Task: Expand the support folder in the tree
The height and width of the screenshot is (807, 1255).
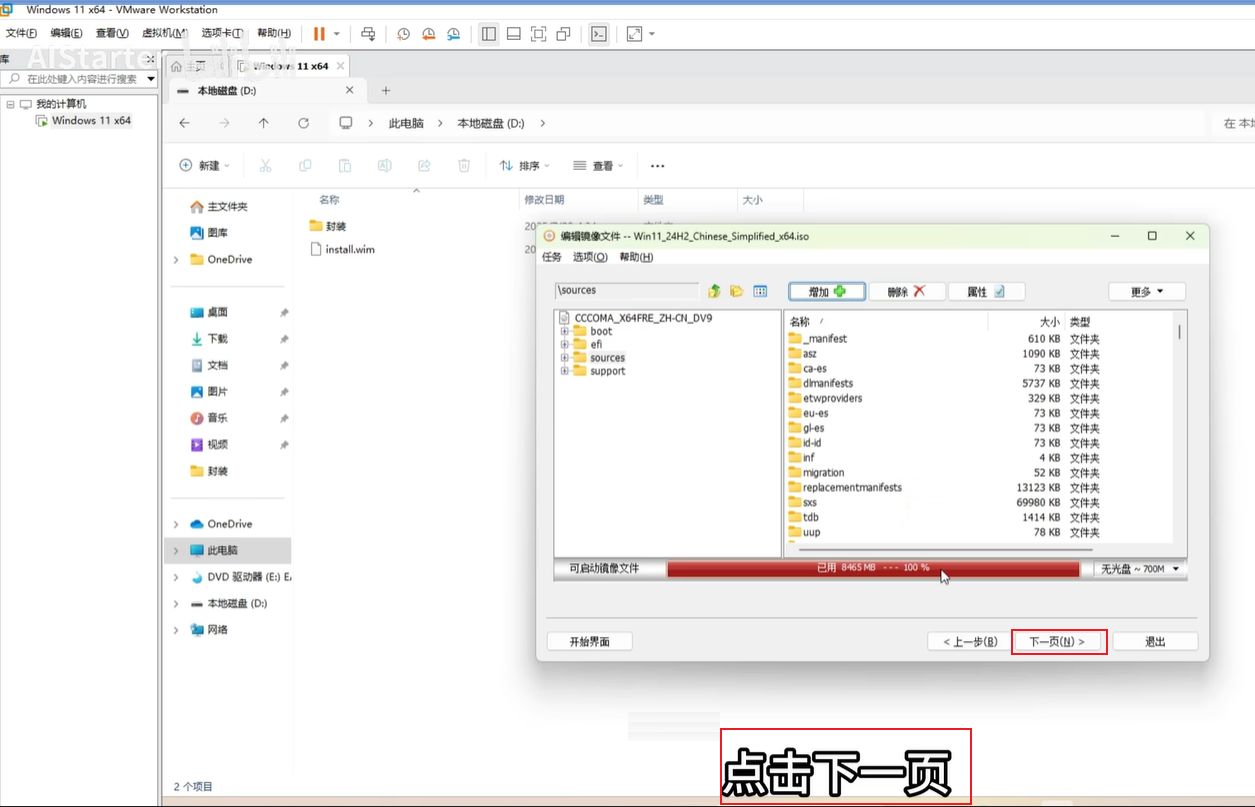Action: click(x=565, y=371)
